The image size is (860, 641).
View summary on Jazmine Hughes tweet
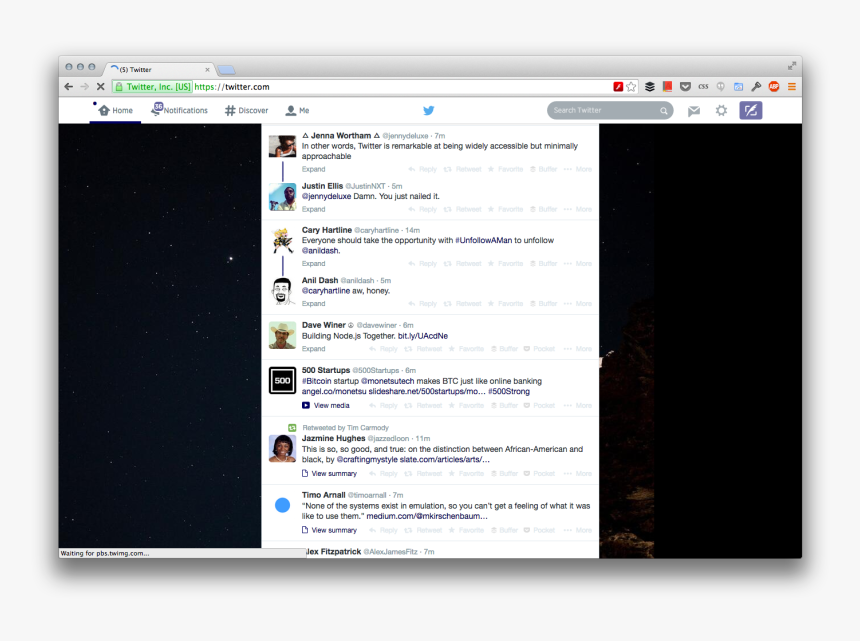329,474
